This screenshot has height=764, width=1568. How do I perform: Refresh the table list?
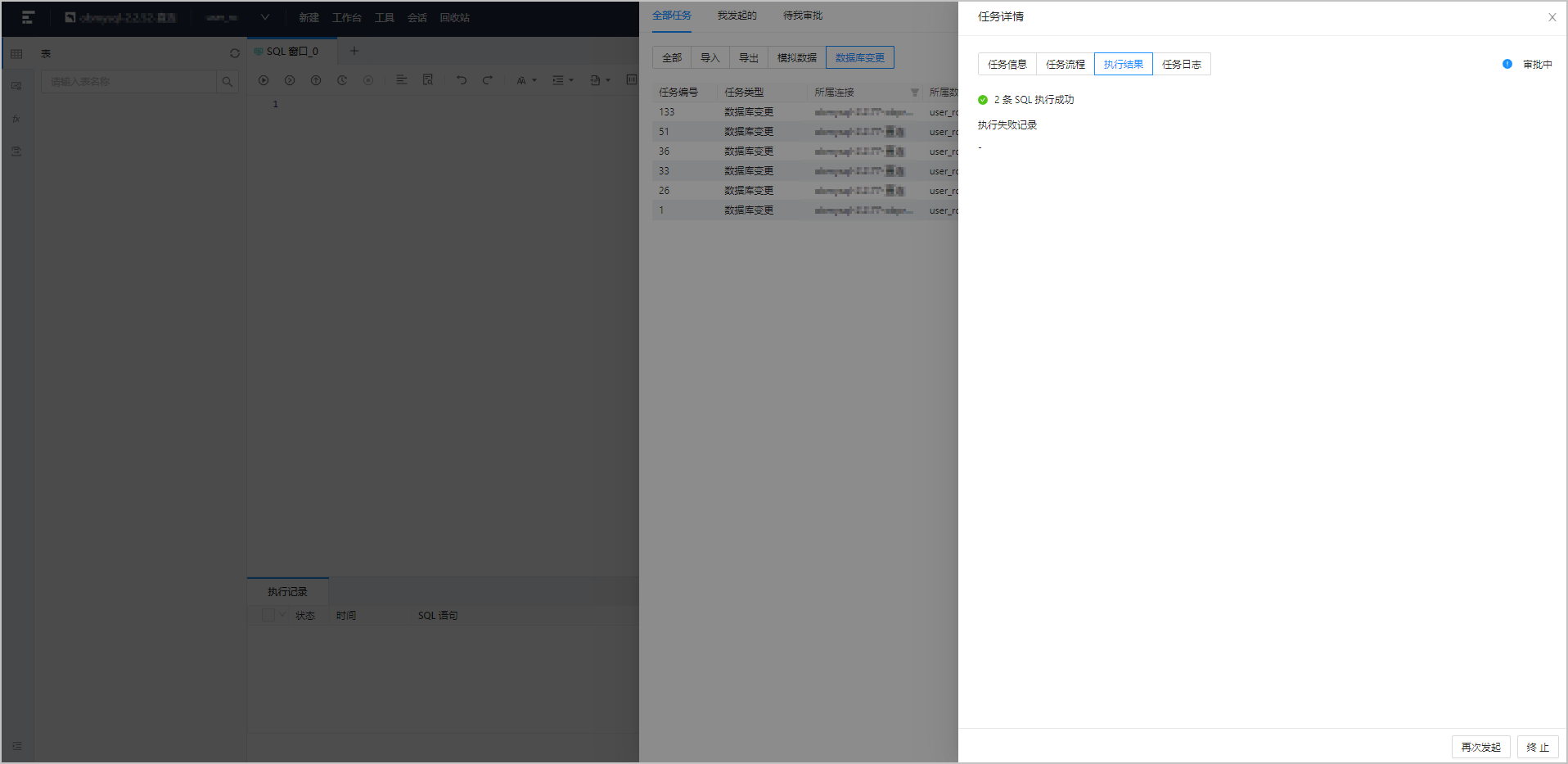click(235, 53)
